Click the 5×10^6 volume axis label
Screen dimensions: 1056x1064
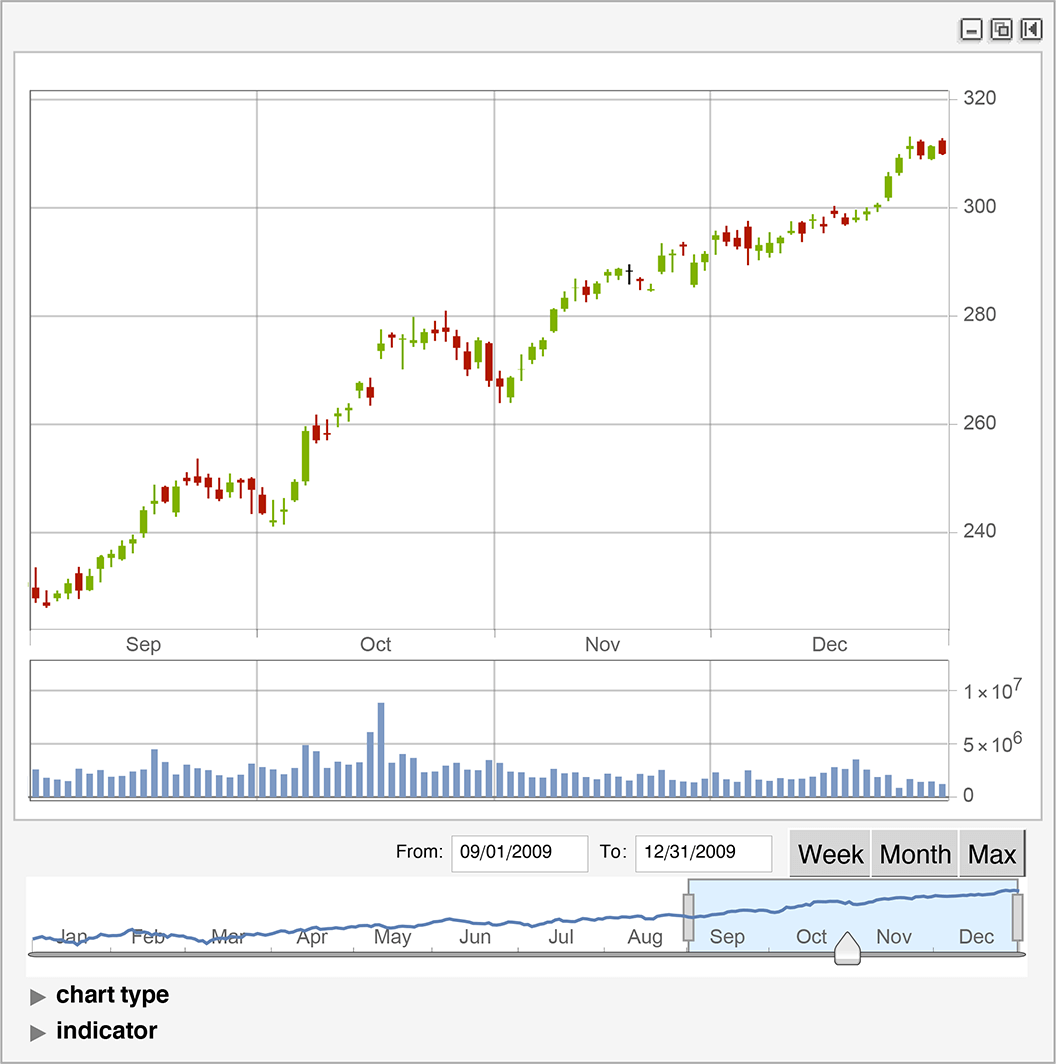[x=993, y=742]
